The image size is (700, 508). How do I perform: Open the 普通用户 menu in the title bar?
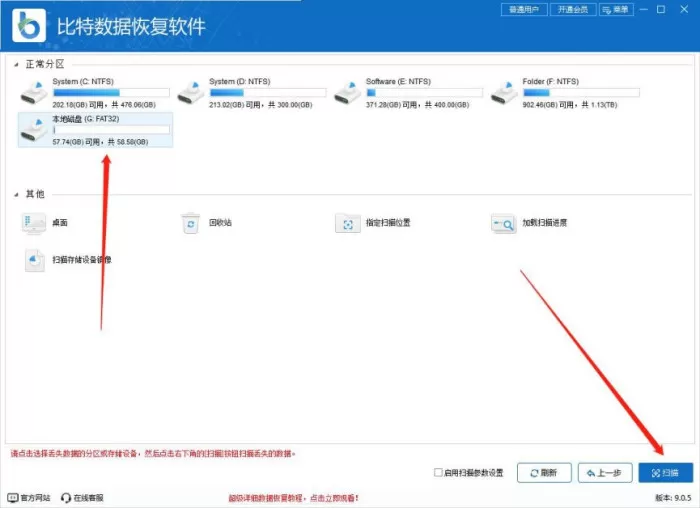tap(524, 9)
